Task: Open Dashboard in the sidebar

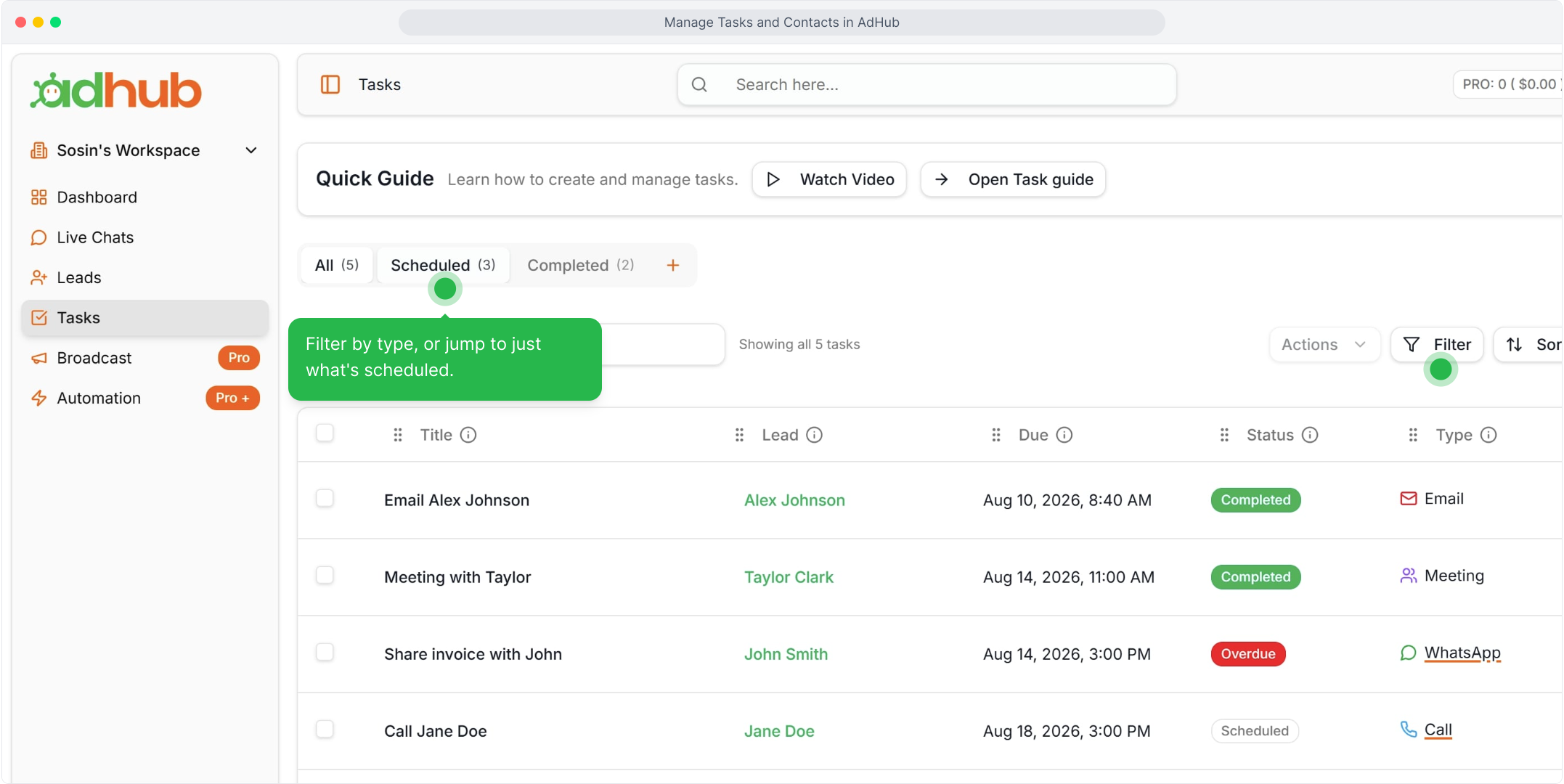Action: (x=144, y=197)
